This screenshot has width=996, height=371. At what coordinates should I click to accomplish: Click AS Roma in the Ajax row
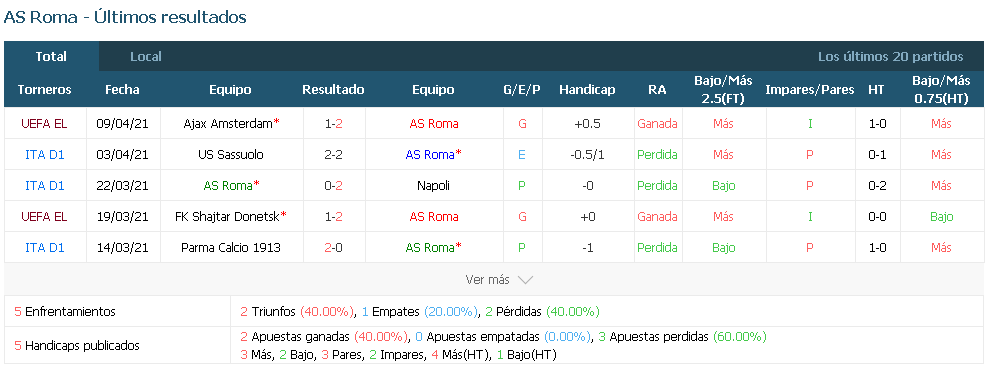[434, 123]
